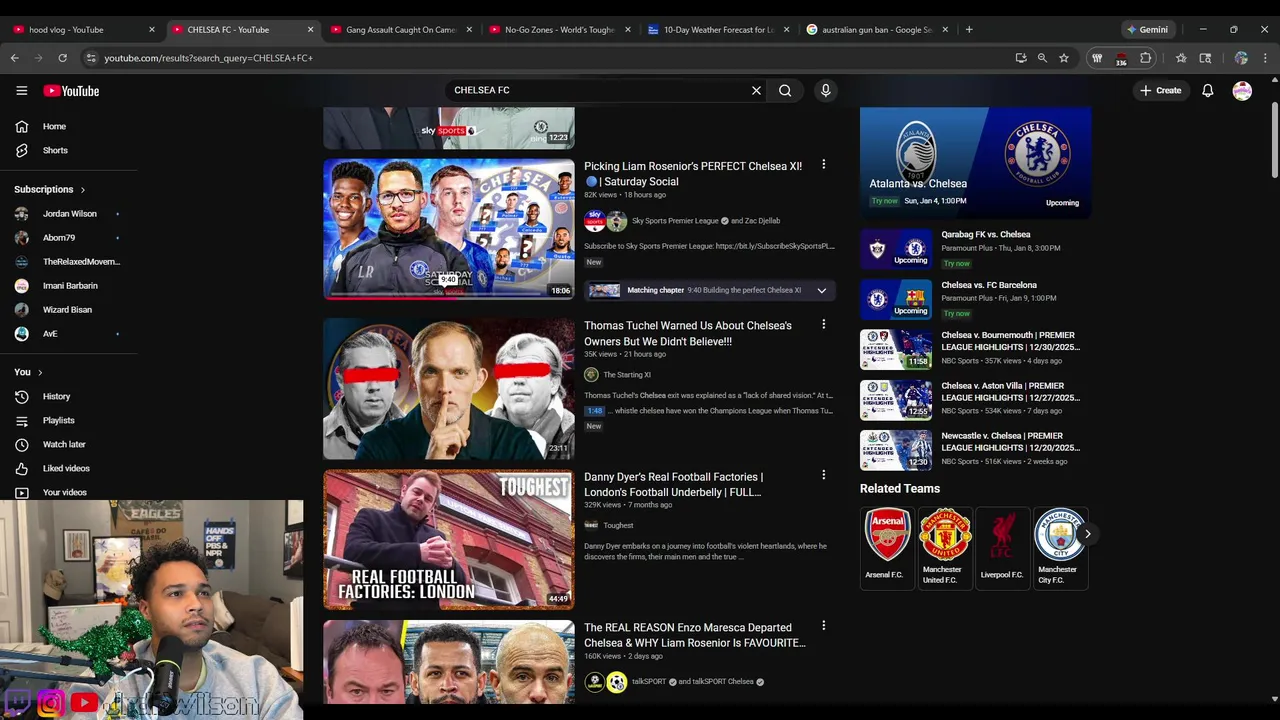Open Abom79 subscription channel
The height and width of the screenshot is (720, 1280).
click(x=58, y=238)
